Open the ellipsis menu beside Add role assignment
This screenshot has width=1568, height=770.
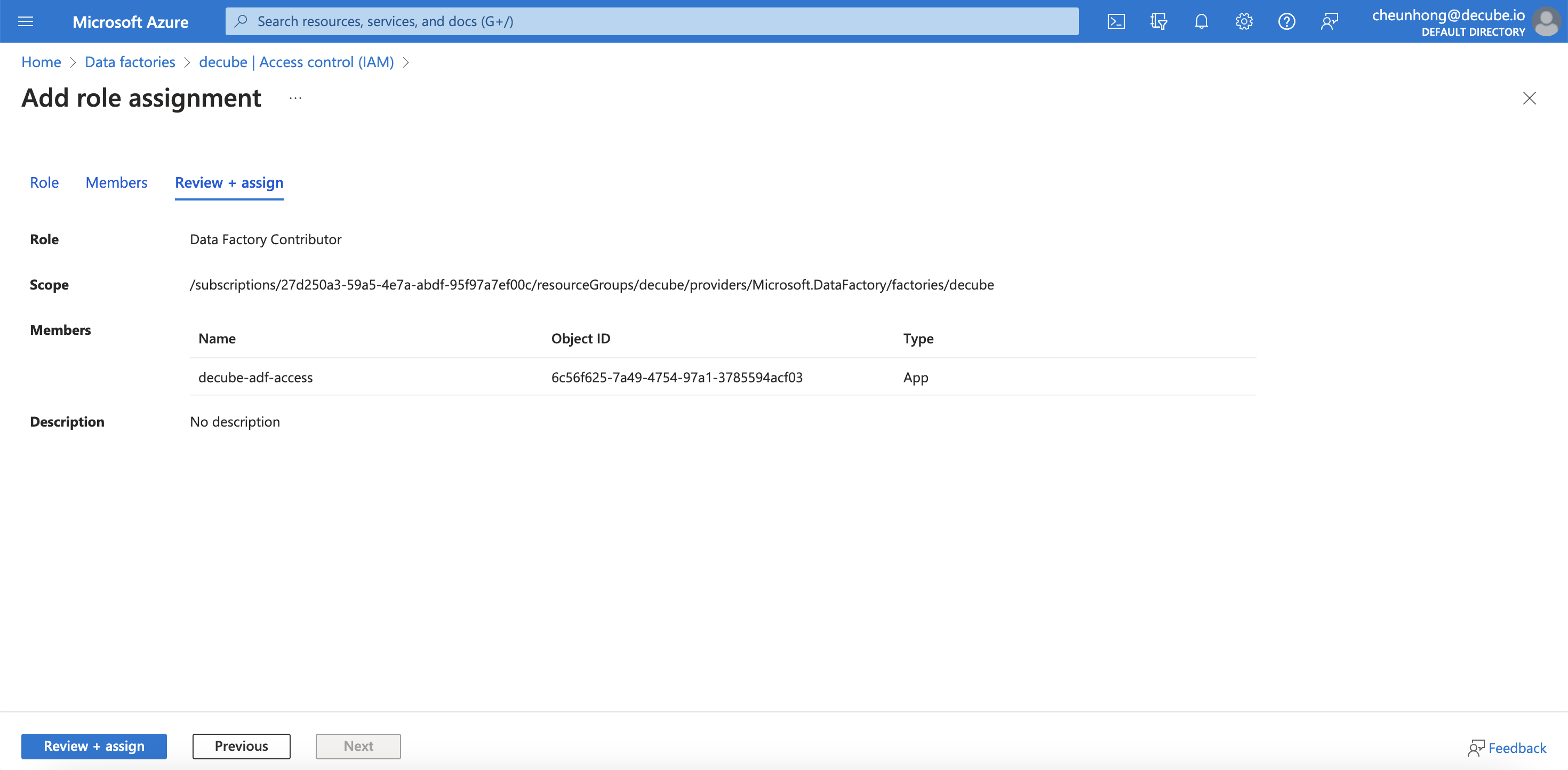[295, 99]
